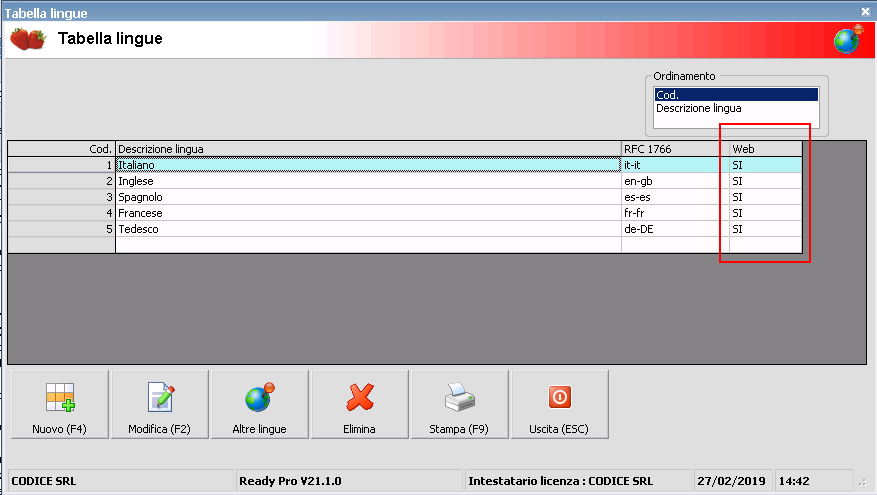Click the Stampa (F9) printer icon
The image size is (877, 495).
[x=460, y=397]
